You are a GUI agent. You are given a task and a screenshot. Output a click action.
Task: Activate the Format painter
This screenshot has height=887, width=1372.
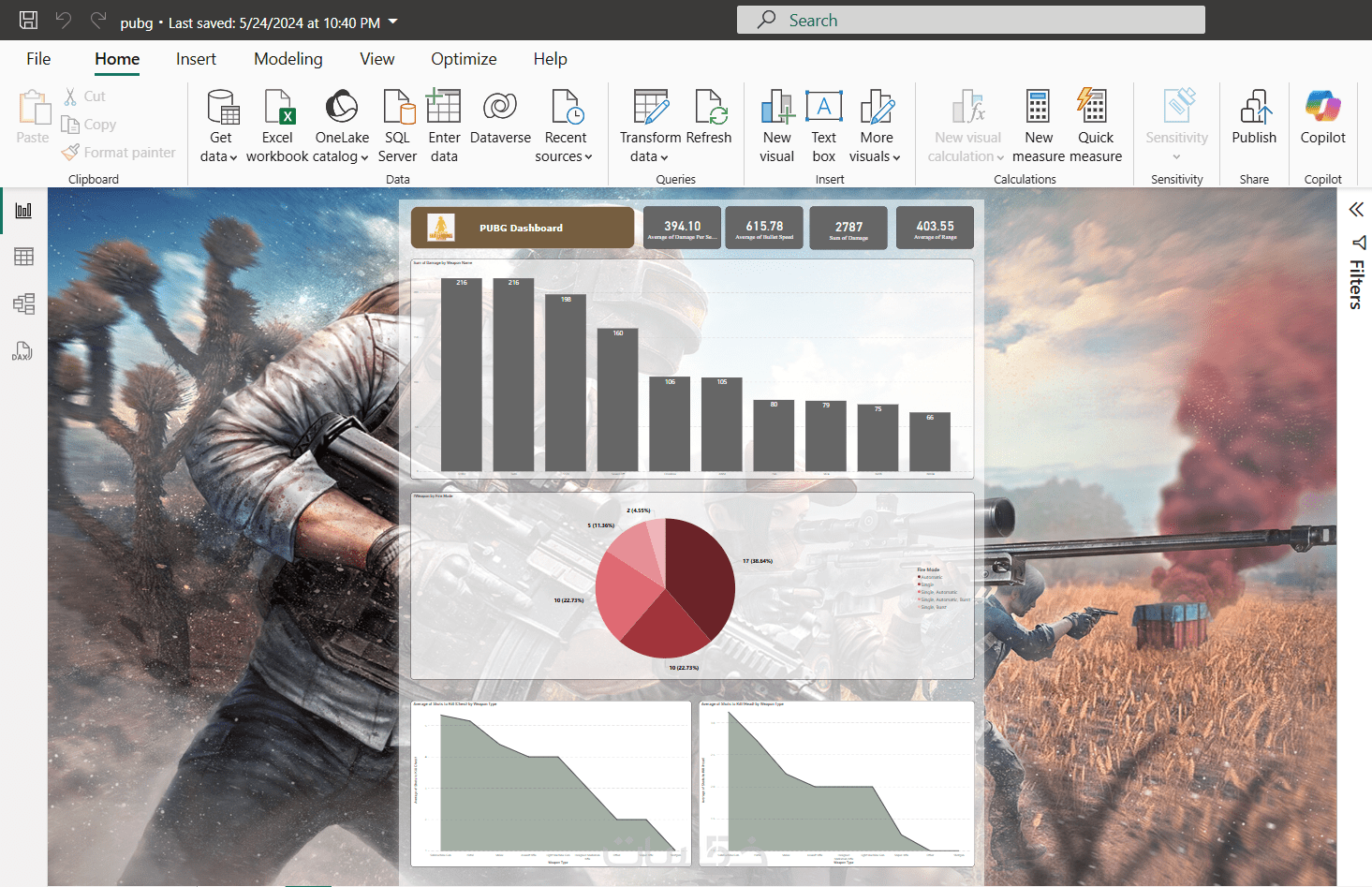click(119, 153)
